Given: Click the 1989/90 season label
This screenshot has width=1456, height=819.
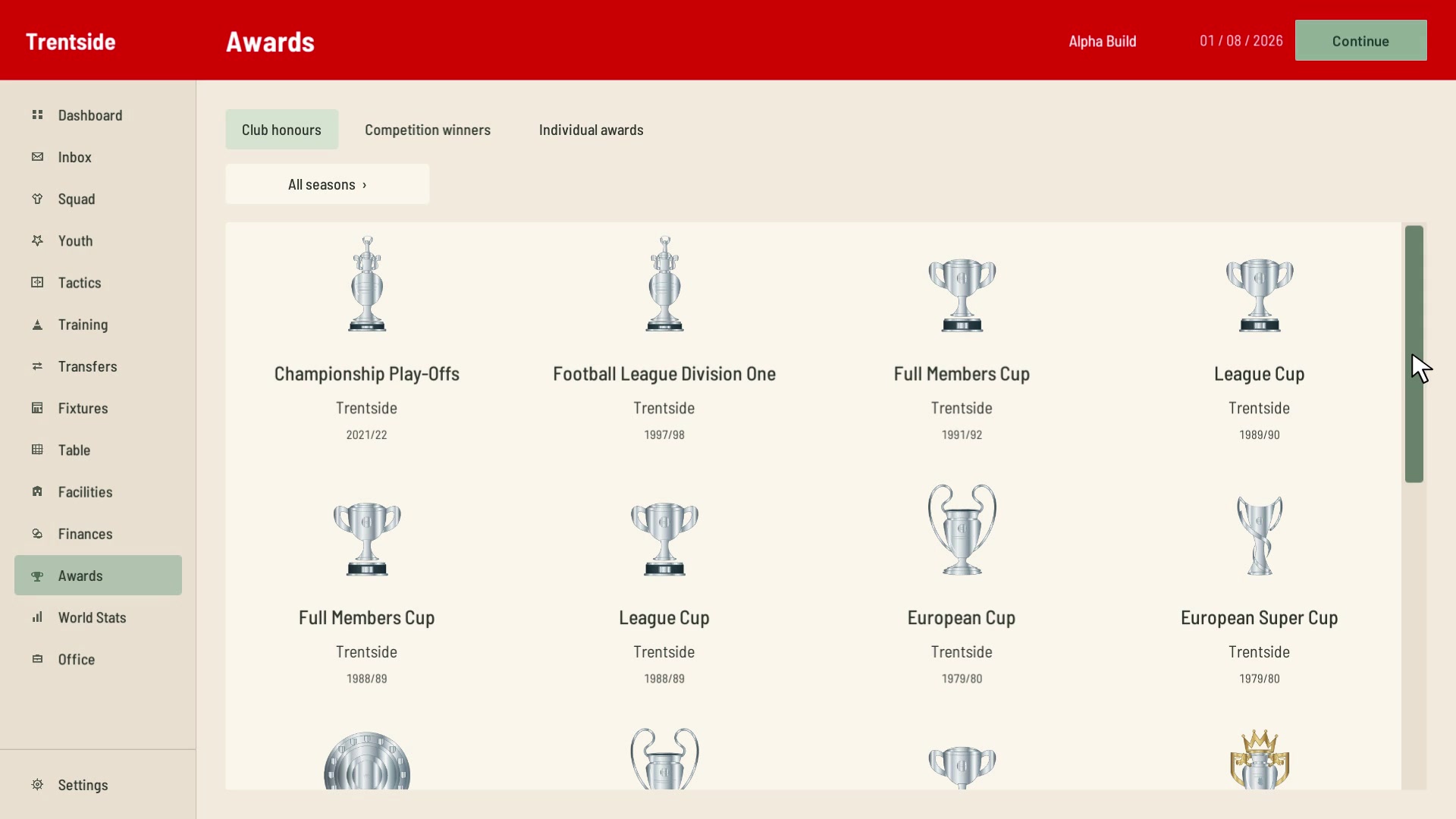Looking at the screenshot, I should point(1260,435).
